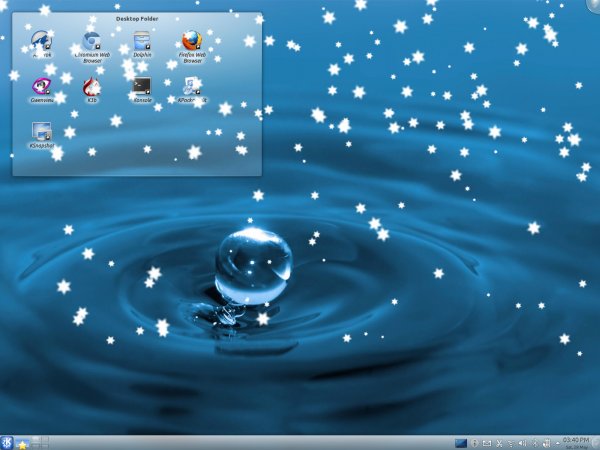Open the network connection tray icon
The width and height of the screenshot is (600, 450).
pyautogui.click(x=511, y=443)
